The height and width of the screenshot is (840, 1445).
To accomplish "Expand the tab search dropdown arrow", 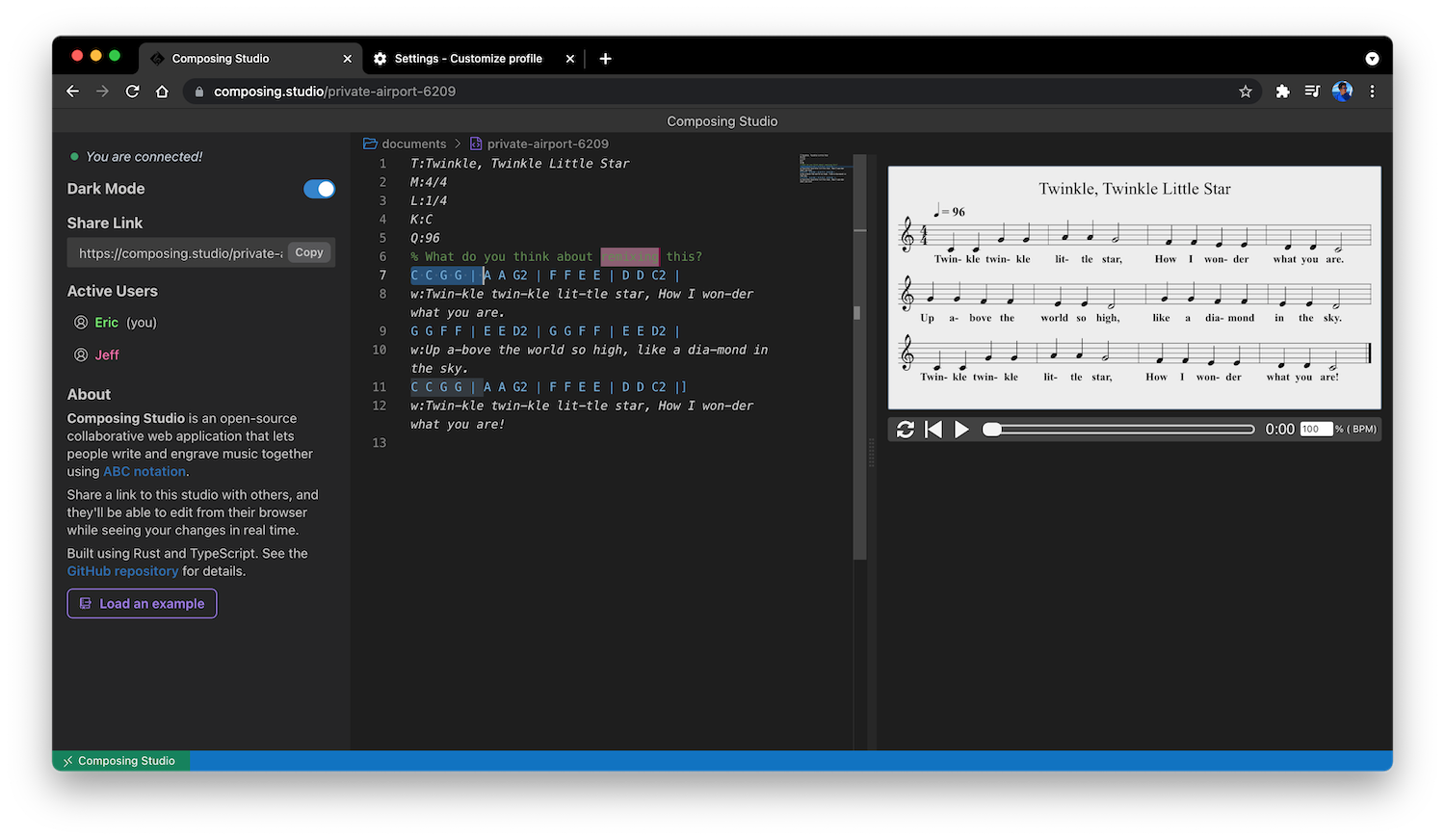I will (x=1372, y=59).
